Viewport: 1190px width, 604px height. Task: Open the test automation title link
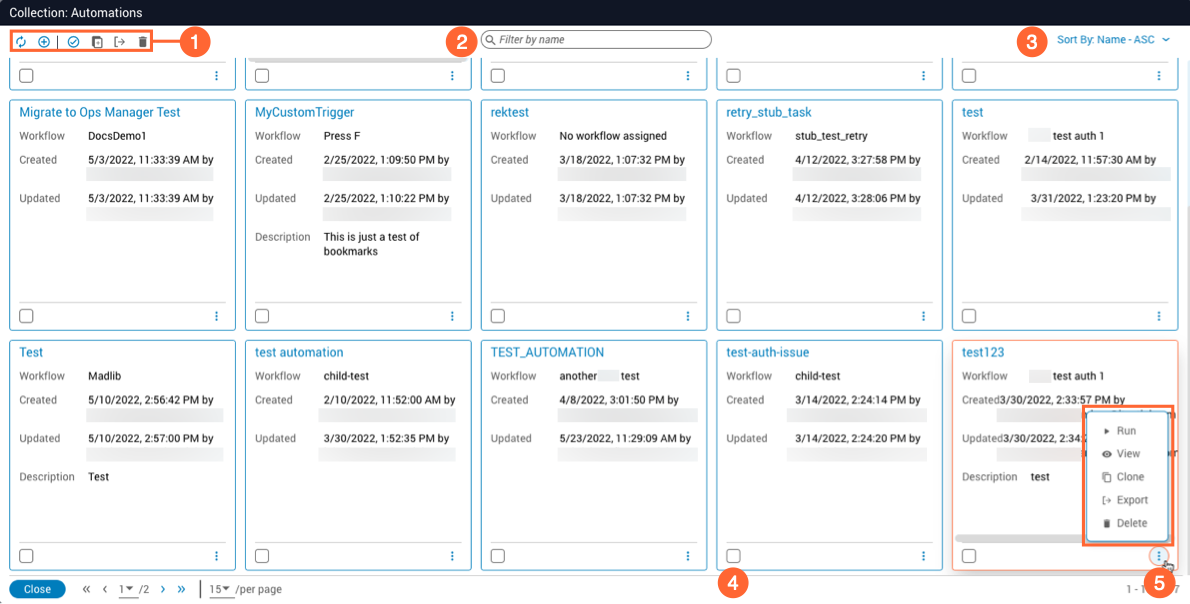click(299, 353)
